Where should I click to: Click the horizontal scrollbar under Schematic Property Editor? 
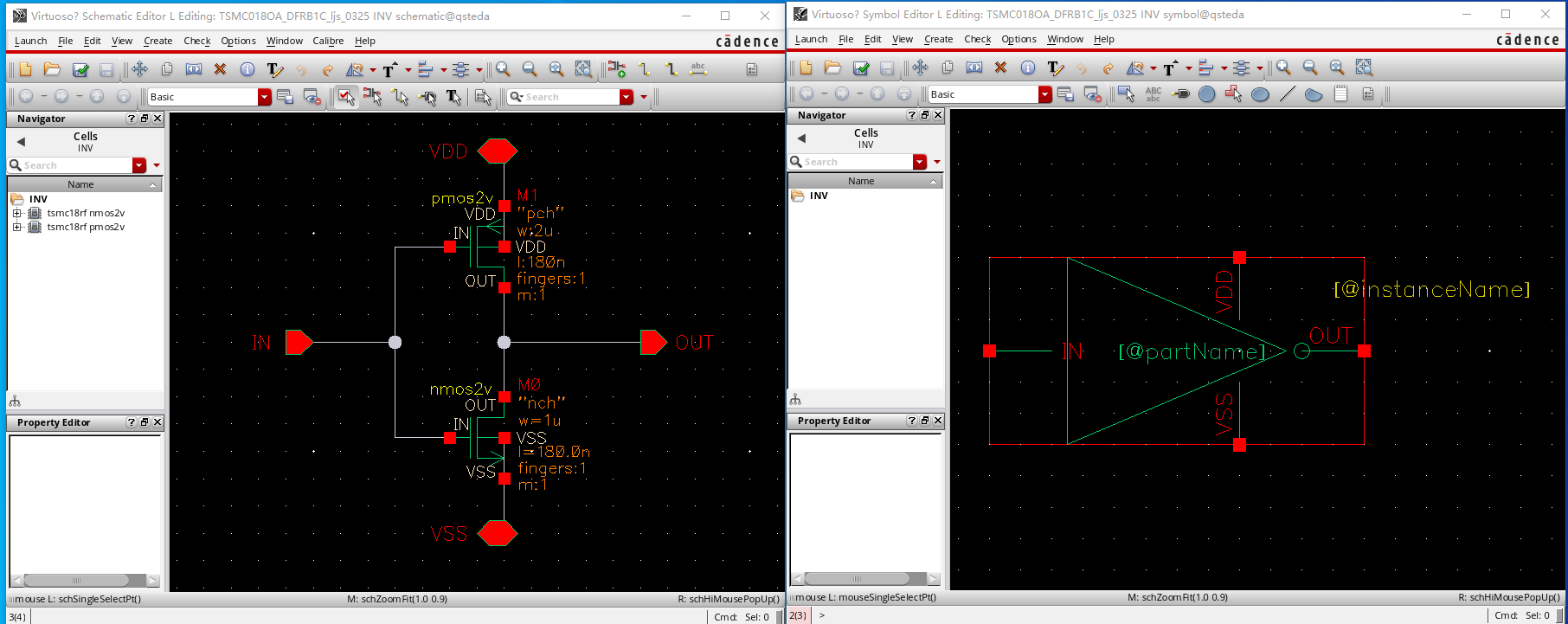coord(85,580)
